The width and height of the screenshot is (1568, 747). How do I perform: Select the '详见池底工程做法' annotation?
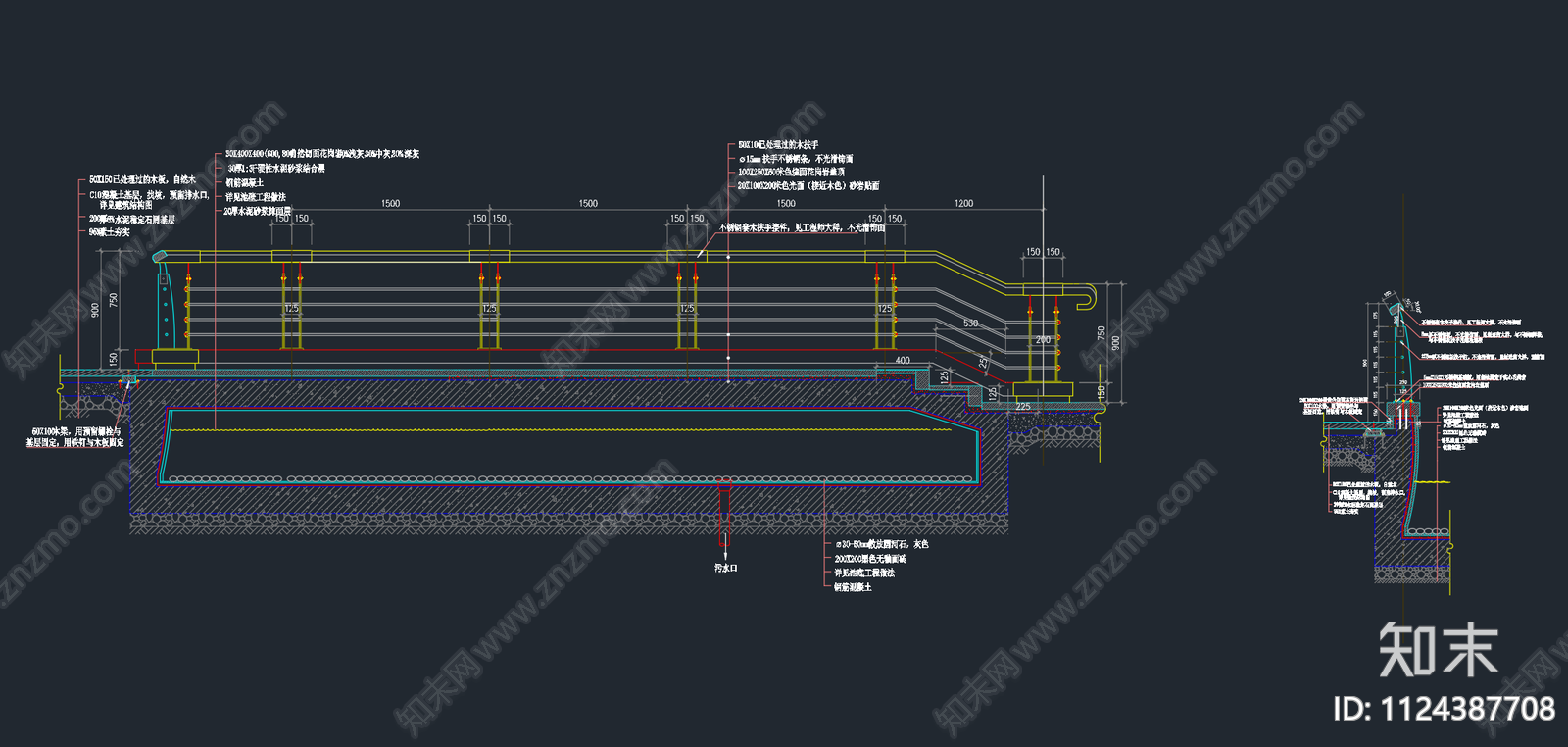point(864,573)
